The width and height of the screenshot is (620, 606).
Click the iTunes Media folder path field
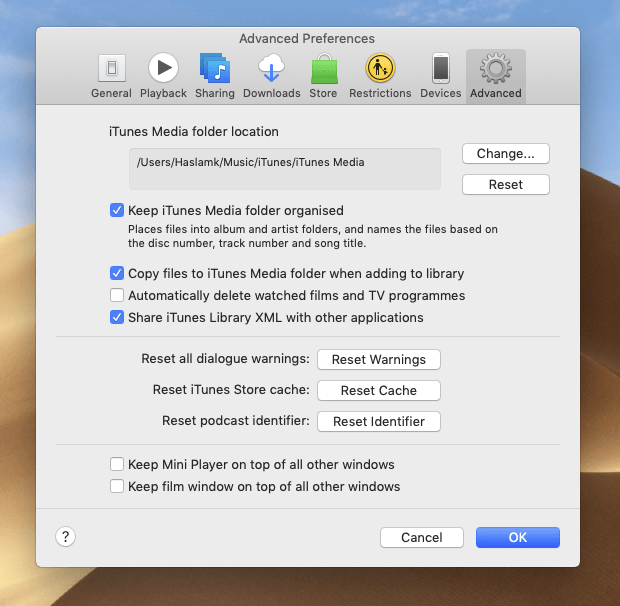click(x=285, y=169)
